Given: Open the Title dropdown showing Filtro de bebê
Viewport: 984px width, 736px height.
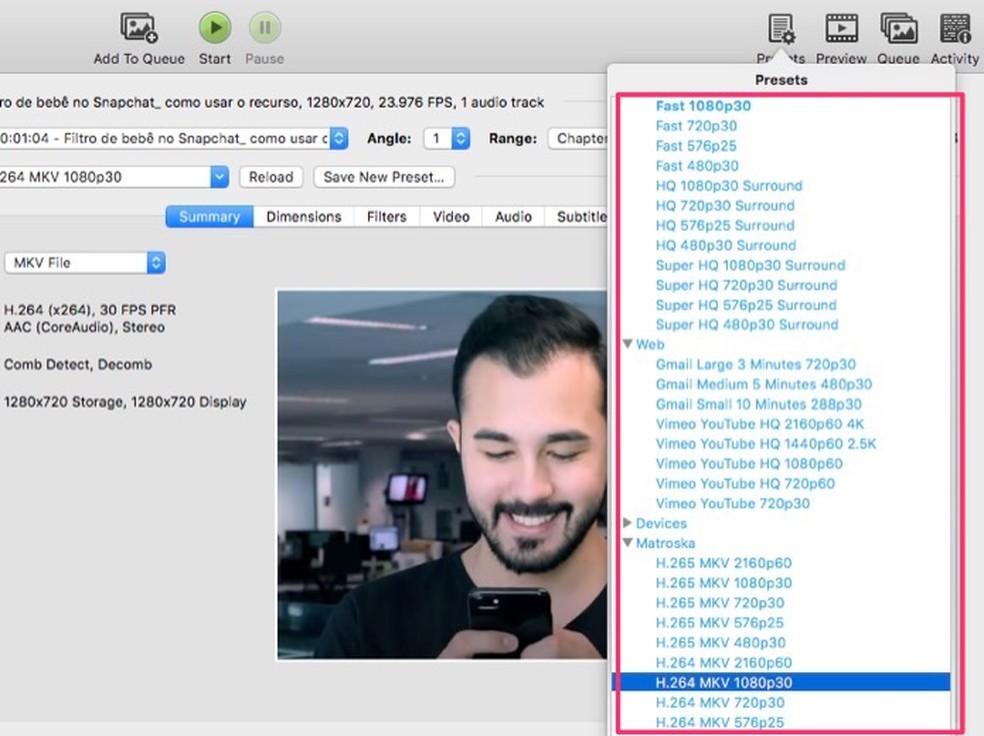Looking at the screenshot, I should (174, 138).
